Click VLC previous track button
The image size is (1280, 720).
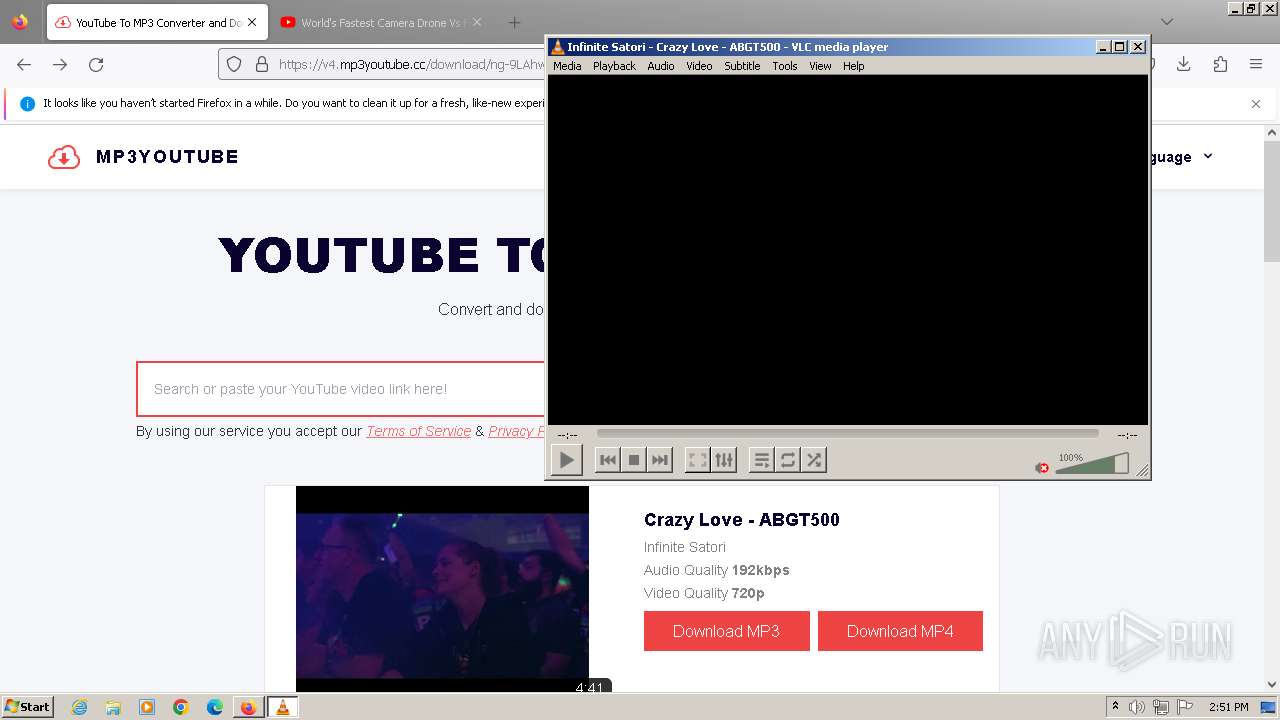click(x=607, y=460)
